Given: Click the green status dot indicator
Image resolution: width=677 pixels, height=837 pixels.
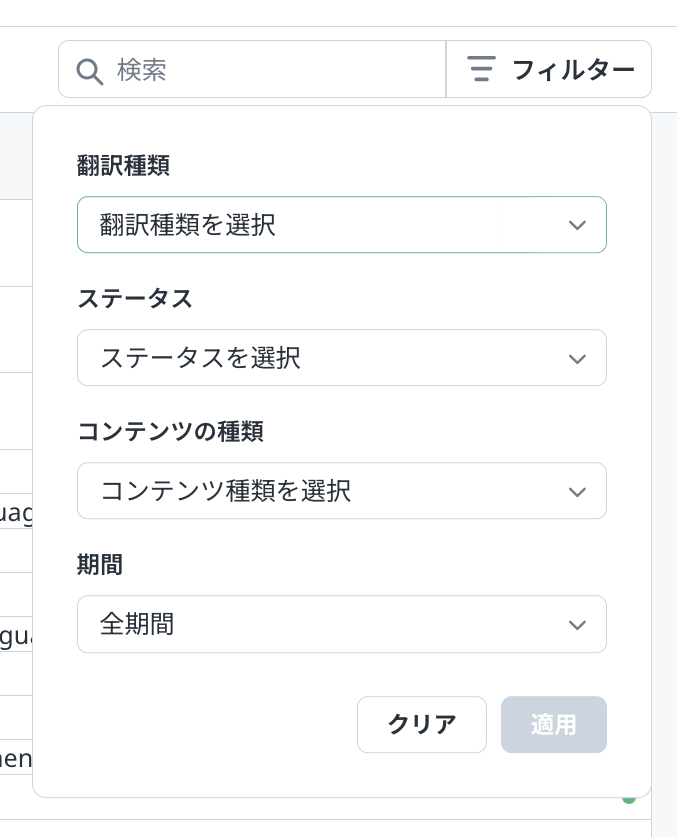Looking at the screenshot, I should [629, 800].
